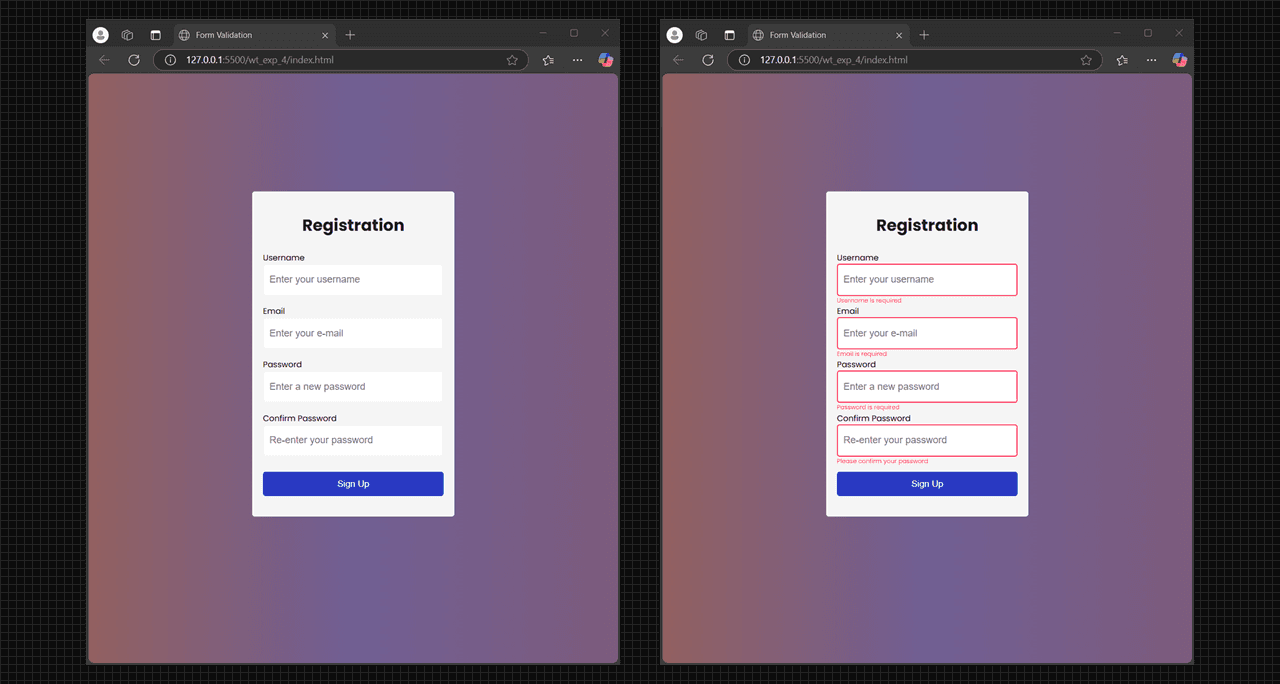
Task: Go back in the right browser window
Action: pyautogui.click(x=678, y=60)
